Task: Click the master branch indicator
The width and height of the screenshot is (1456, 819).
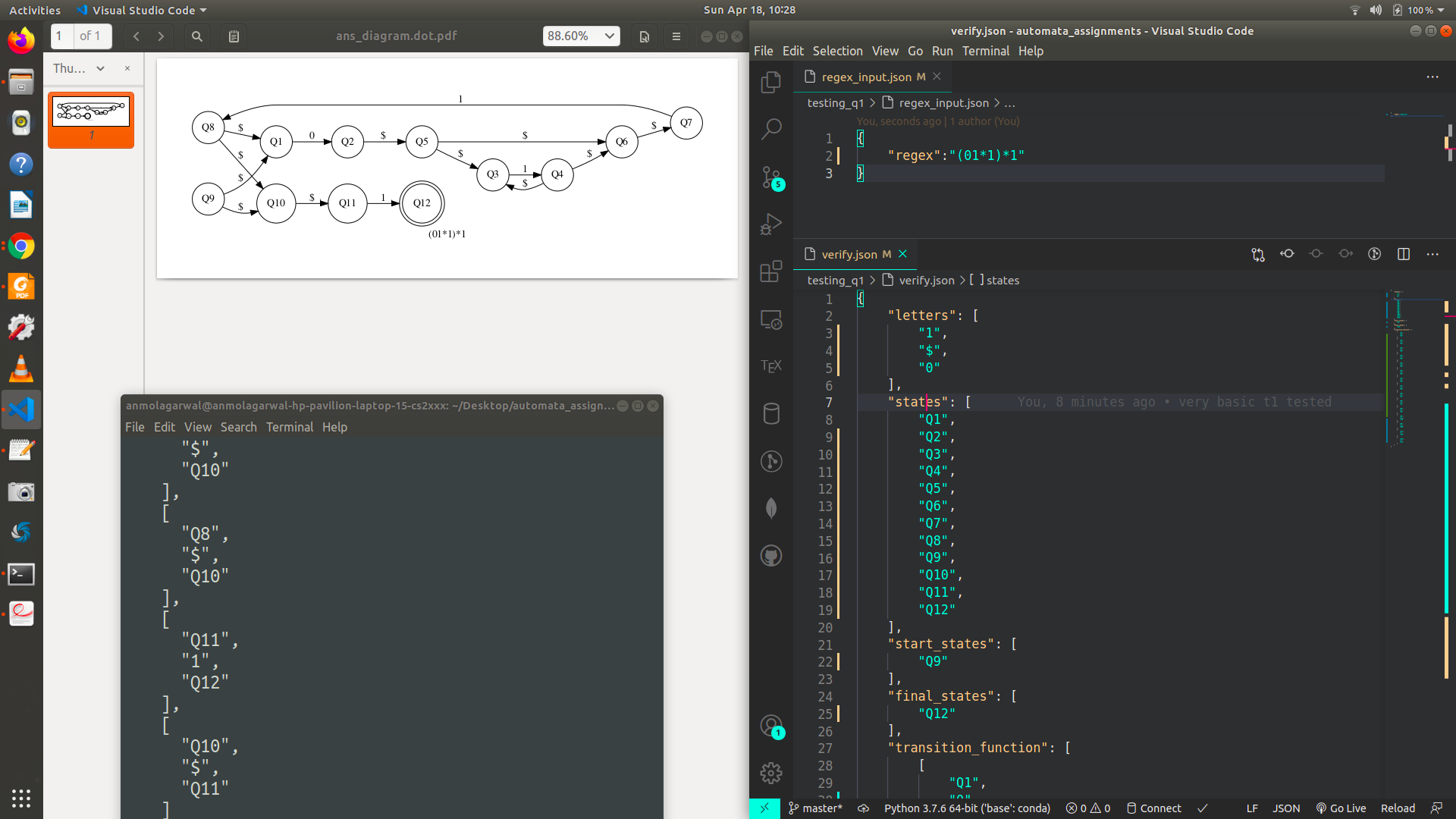Action: tap(815, 808)
